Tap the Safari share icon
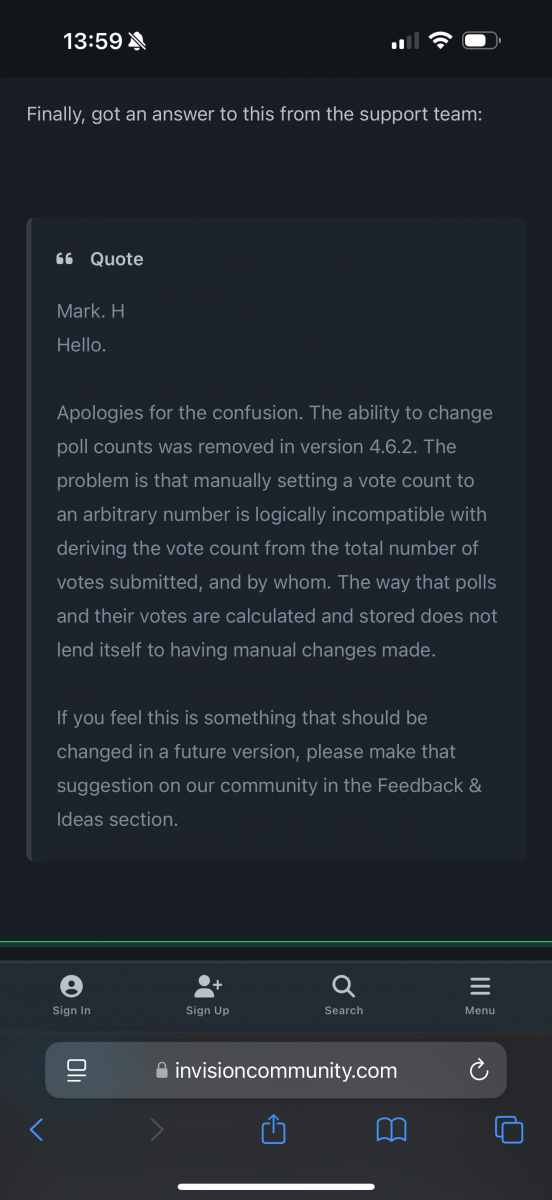 [x=274, y=1129]
